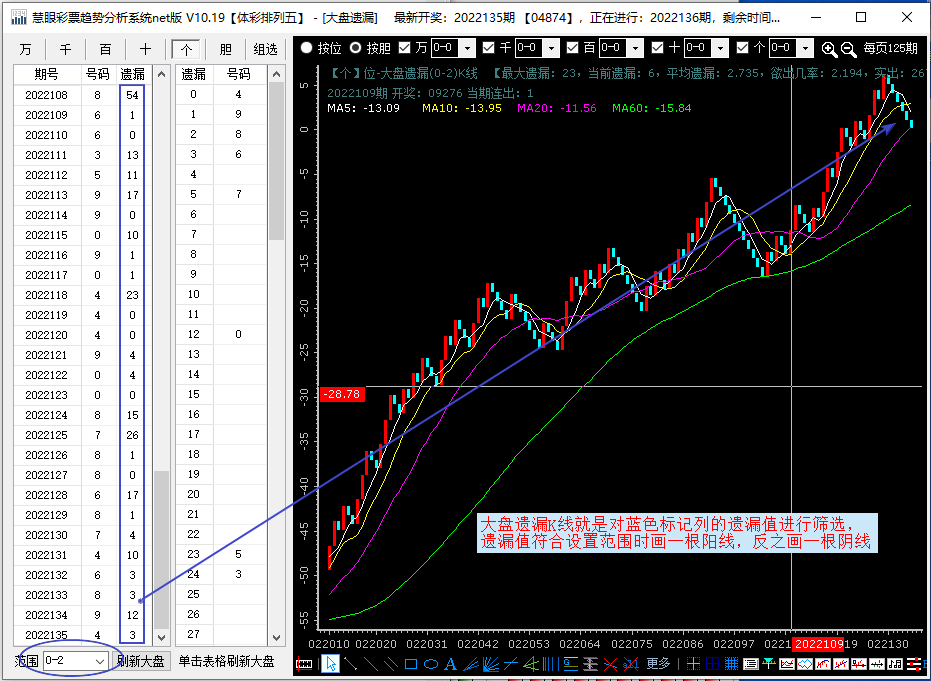
Task: Click the zoom out magnifier icon
Action: 848,48
